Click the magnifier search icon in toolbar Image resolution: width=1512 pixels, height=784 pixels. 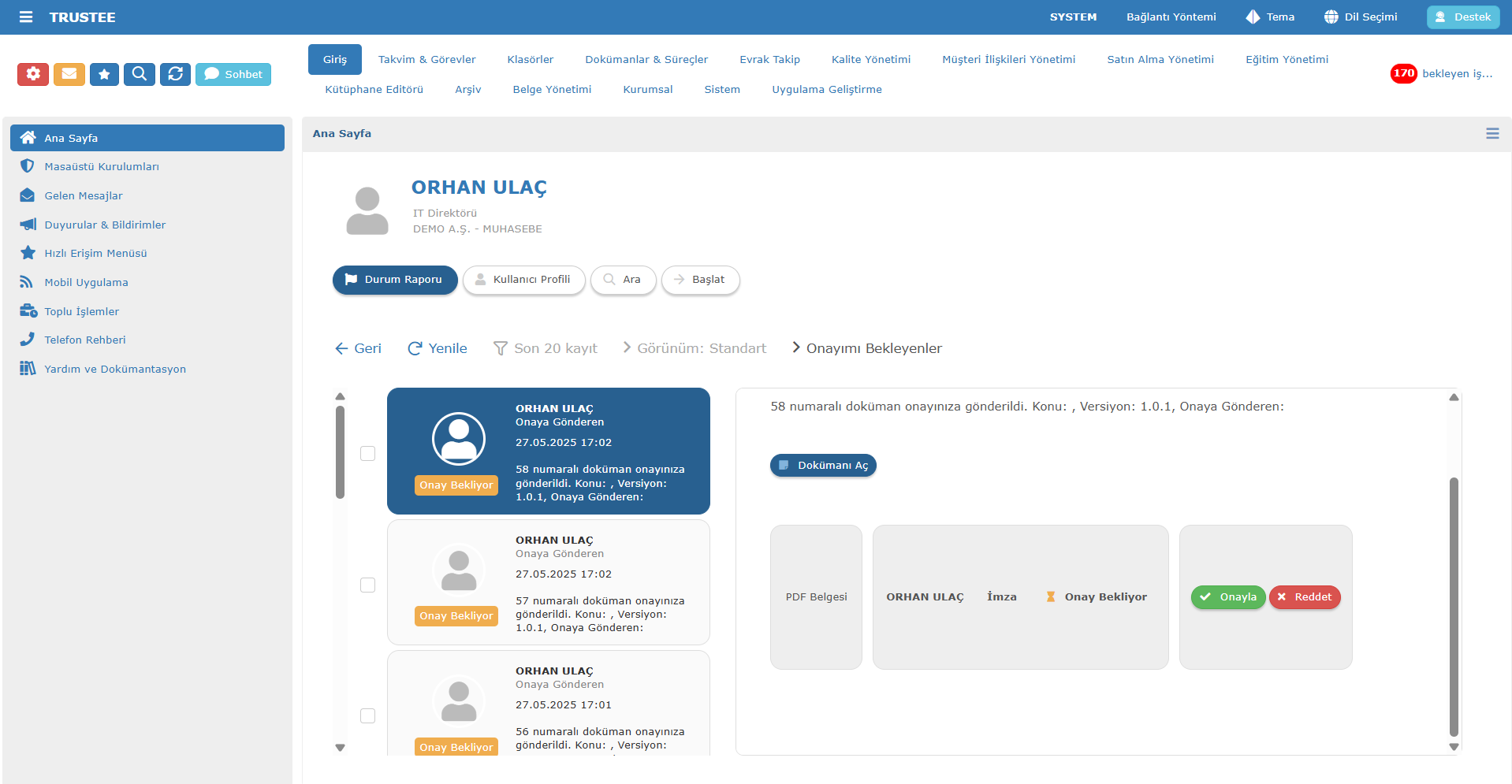click(140, 74)
